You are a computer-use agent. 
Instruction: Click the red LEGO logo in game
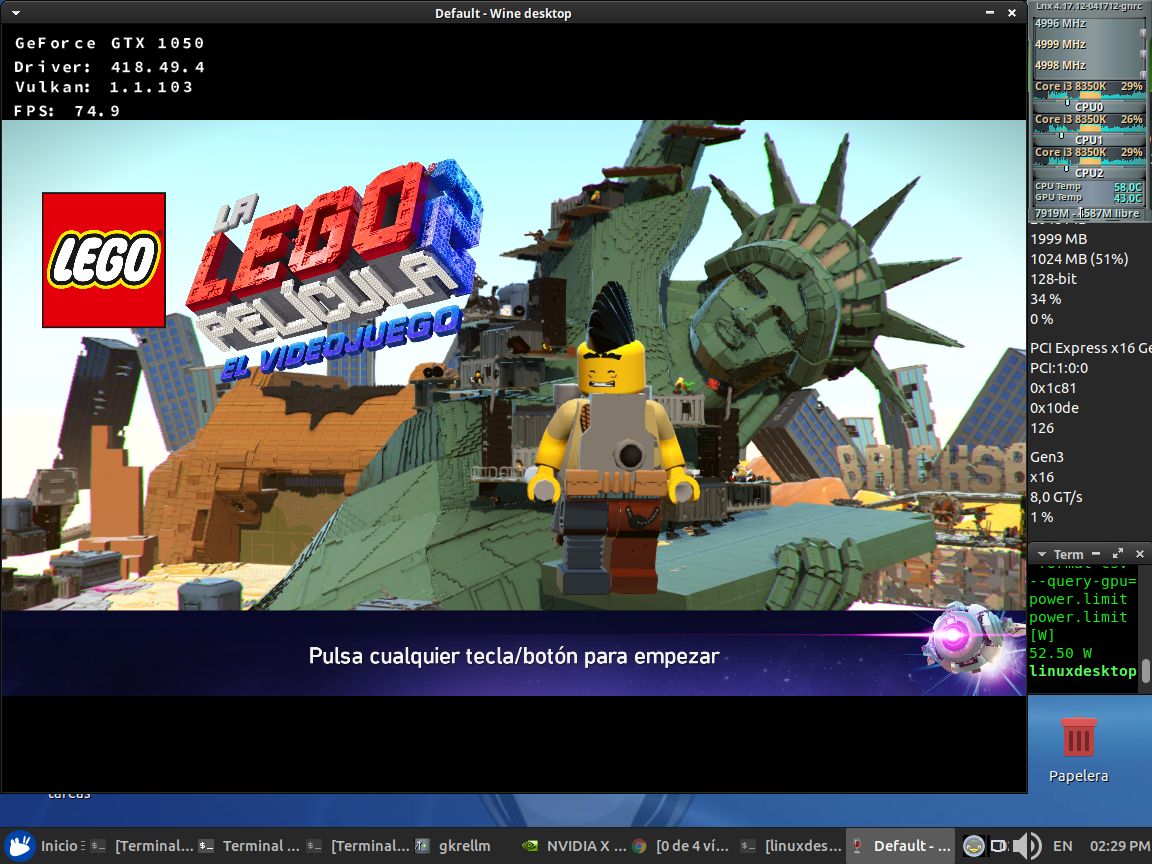click(x=104, y=260)
